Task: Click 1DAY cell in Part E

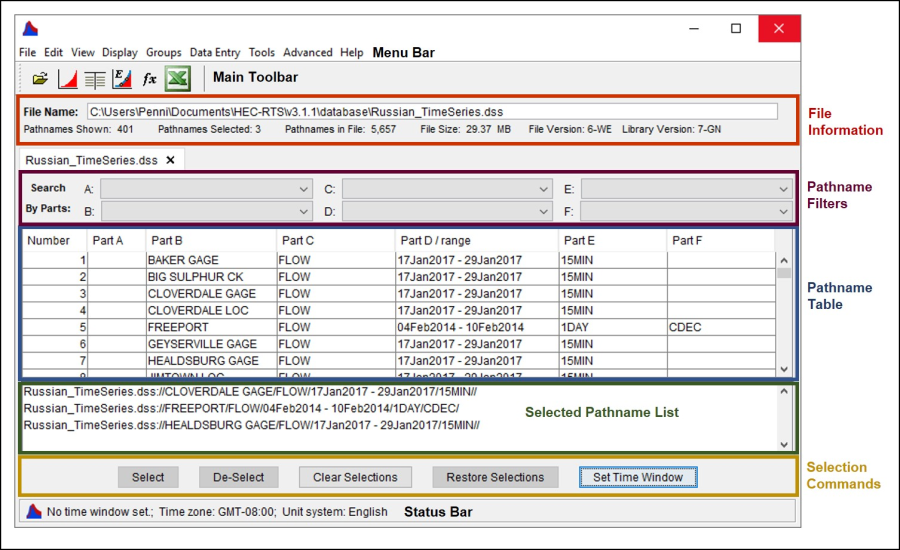Action: coord(612,327)
